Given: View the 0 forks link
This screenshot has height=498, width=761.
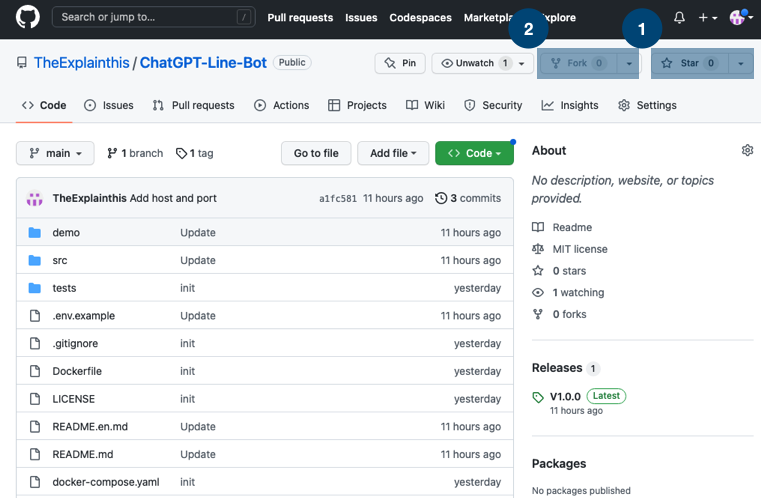Looking at the screenshot, I should click(x=559, y=315).
